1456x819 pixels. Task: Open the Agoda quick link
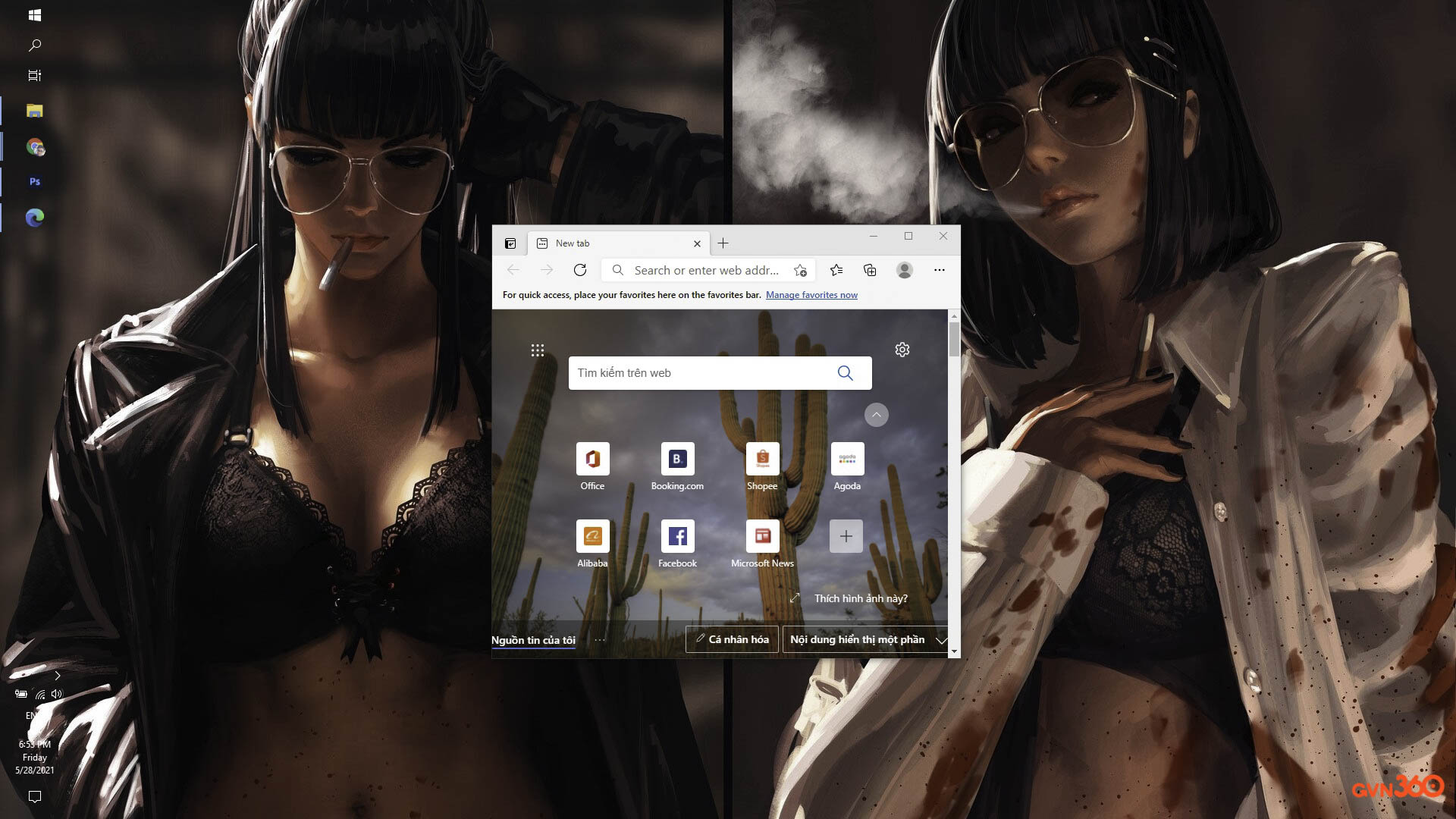coord(847,467)
